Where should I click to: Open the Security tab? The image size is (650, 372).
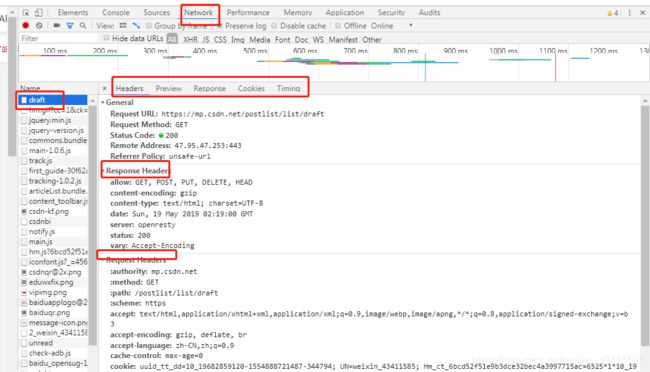click(391, 13)
